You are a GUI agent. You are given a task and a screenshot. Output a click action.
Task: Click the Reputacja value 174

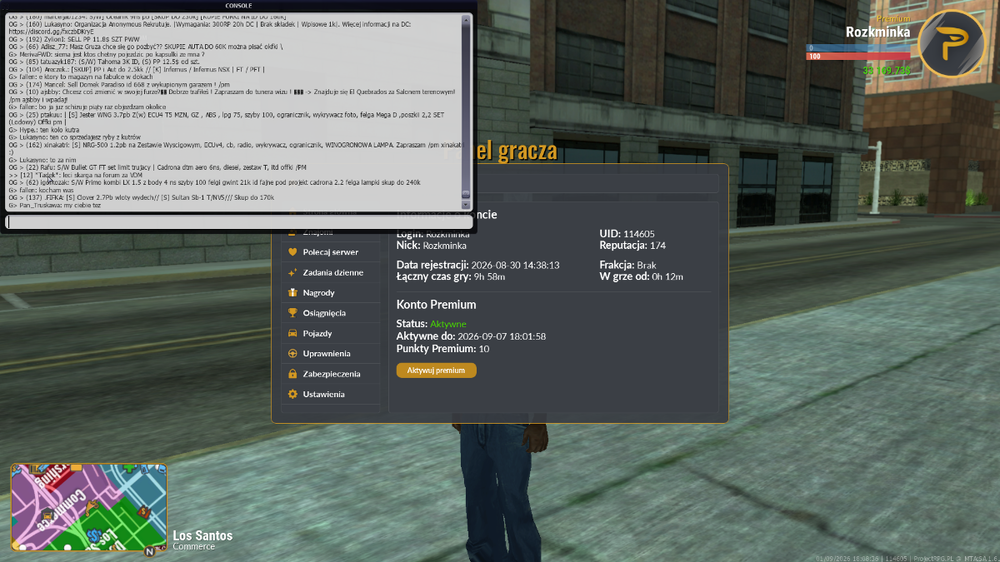point(658,246)
